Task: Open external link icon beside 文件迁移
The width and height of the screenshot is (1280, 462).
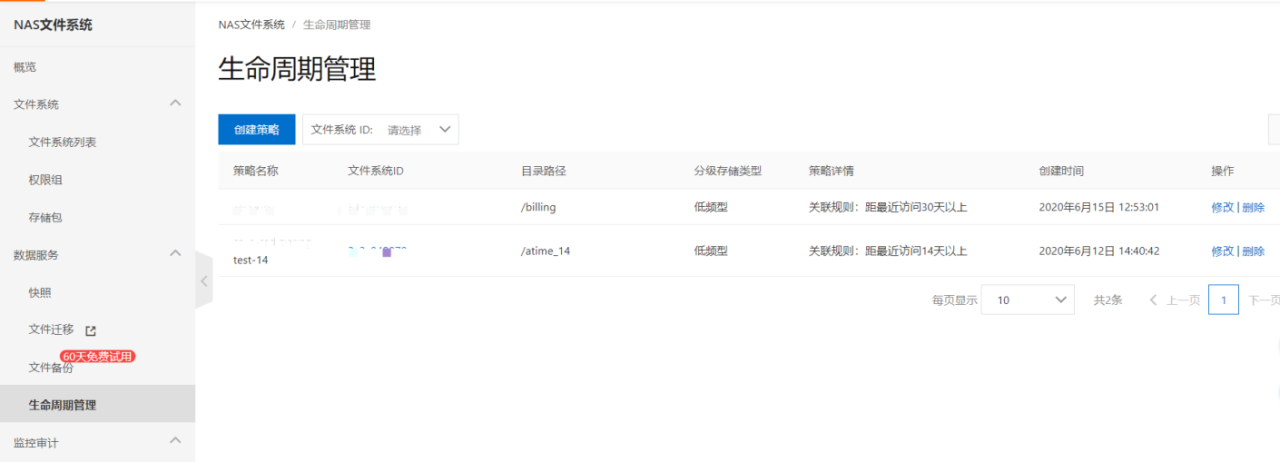Action: 90,331
